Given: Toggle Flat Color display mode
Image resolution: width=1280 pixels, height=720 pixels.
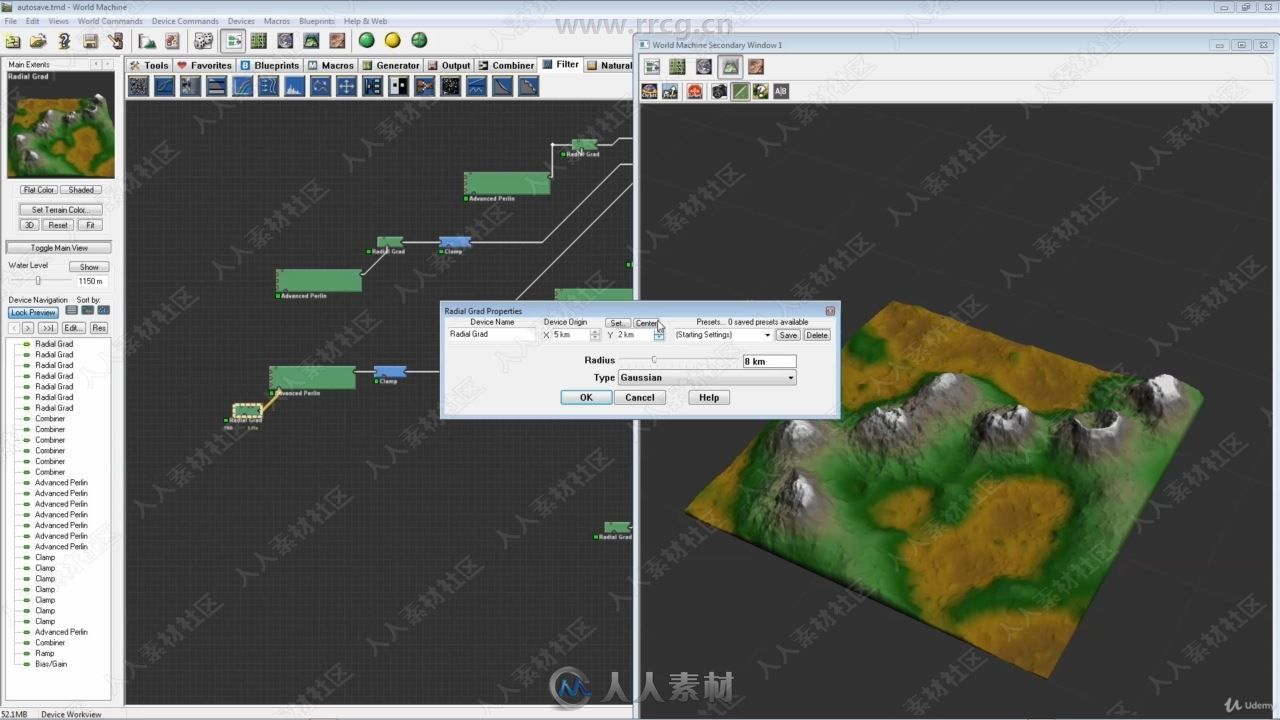Looking at the screenshot, I should point(38,190).
